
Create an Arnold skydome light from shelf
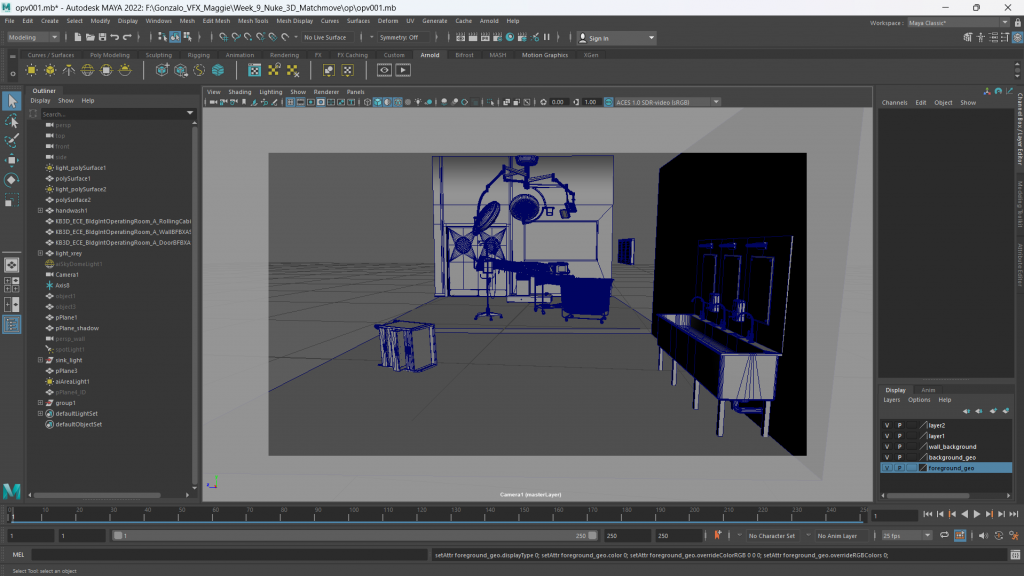coord(88,71)
